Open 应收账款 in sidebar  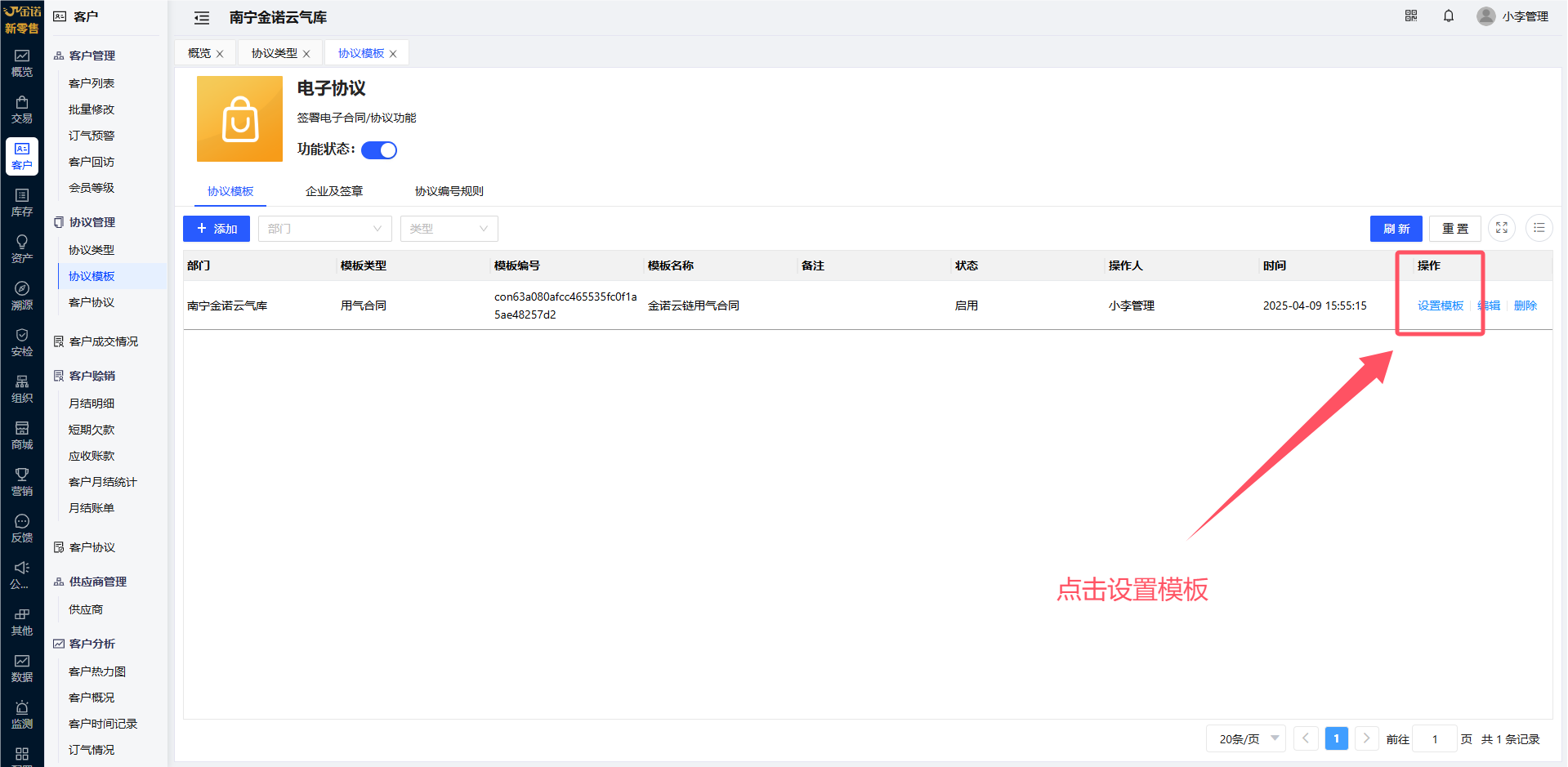coord(92,456)
